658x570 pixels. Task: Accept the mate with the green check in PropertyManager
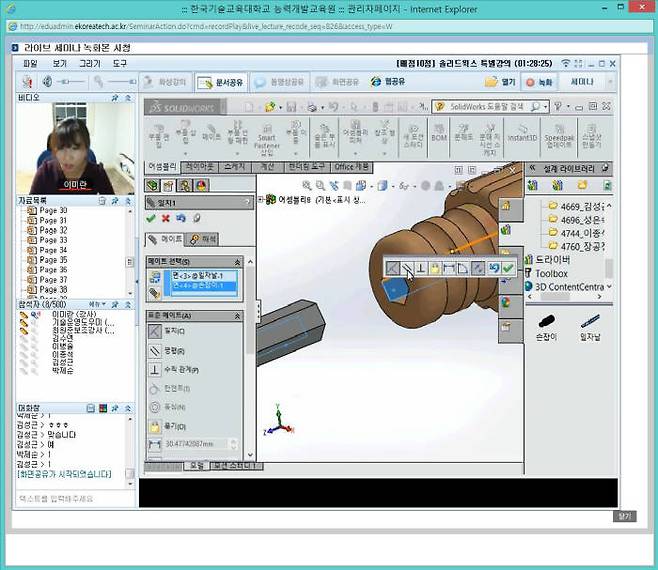(x=151, y=218)
